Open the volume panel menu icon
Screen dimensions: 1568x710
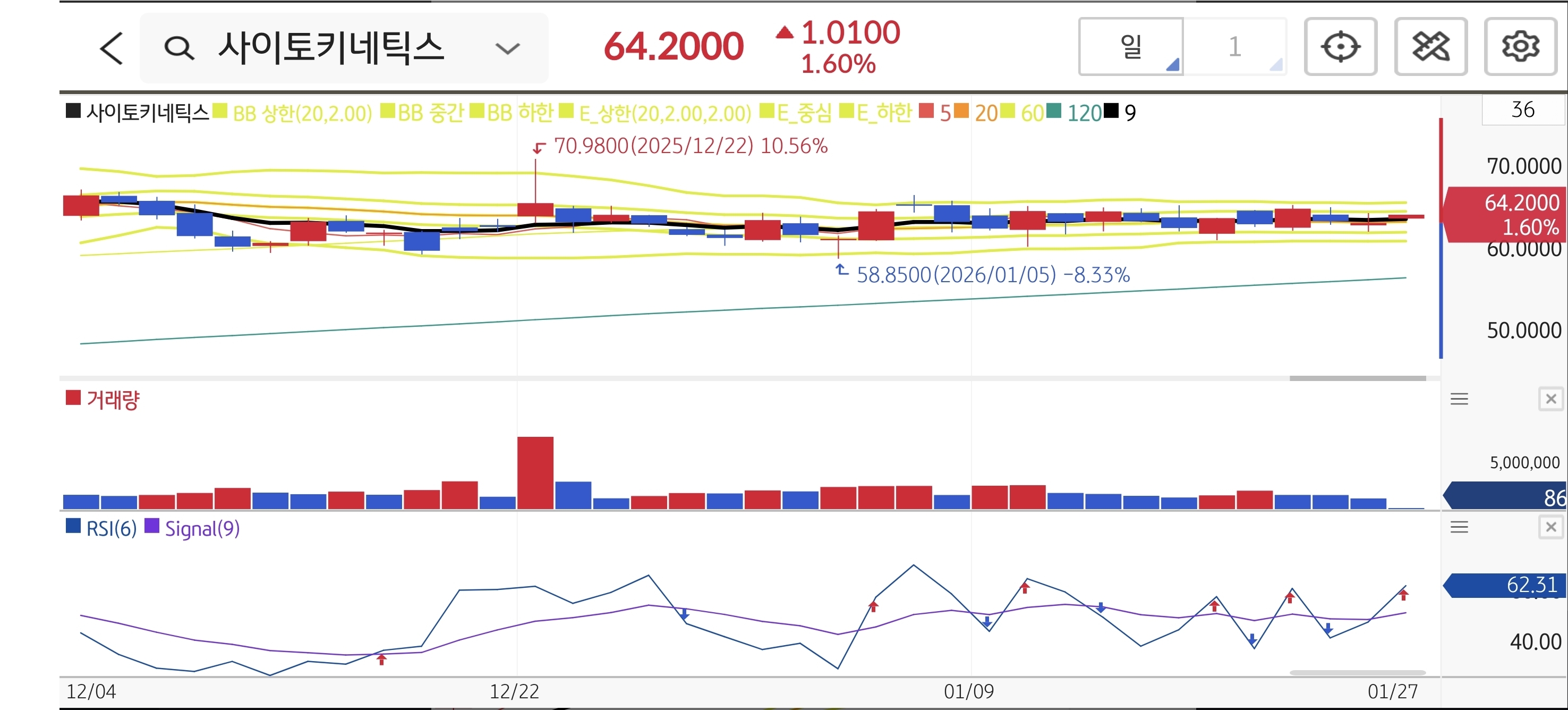pos(1459,400)
